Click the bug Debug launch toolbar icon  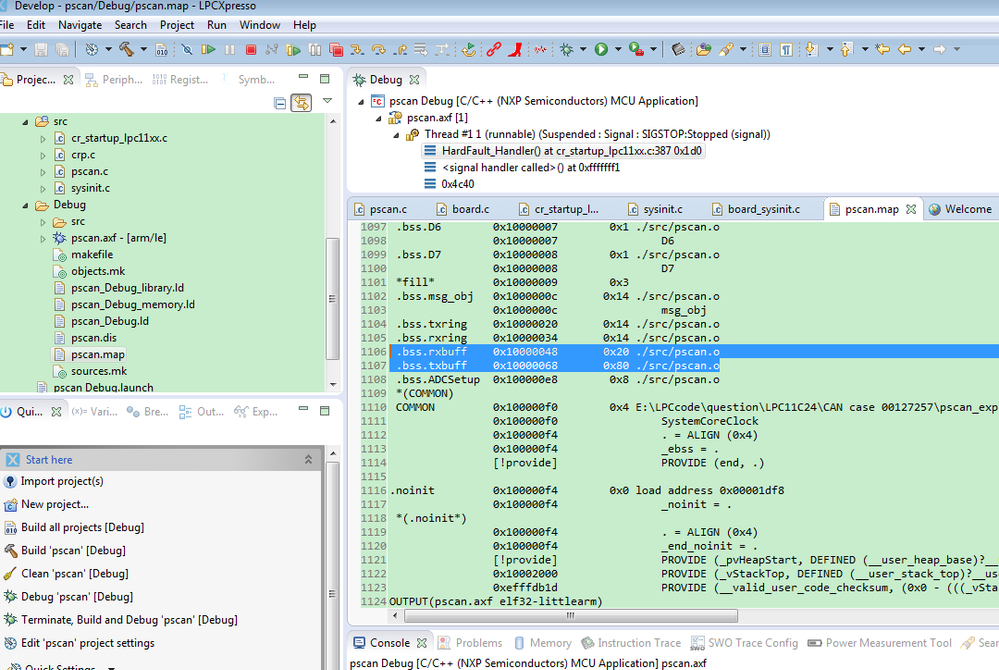click(567, 49)
